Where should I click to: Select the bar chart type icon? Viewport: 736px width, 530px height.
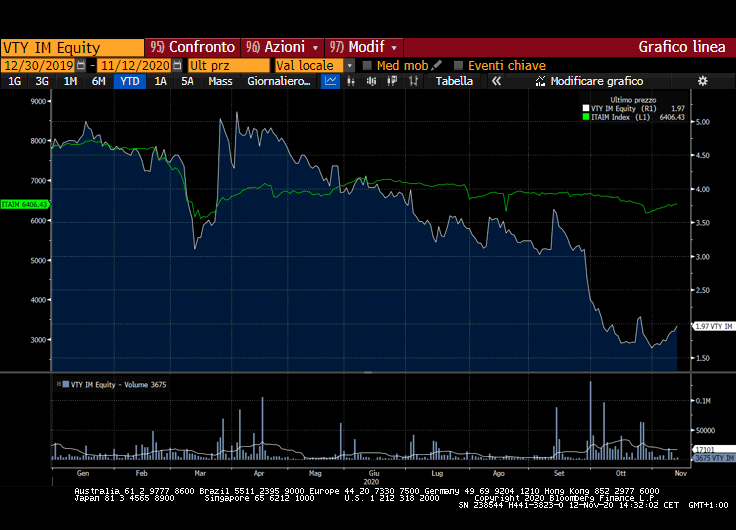pos(351,81)
